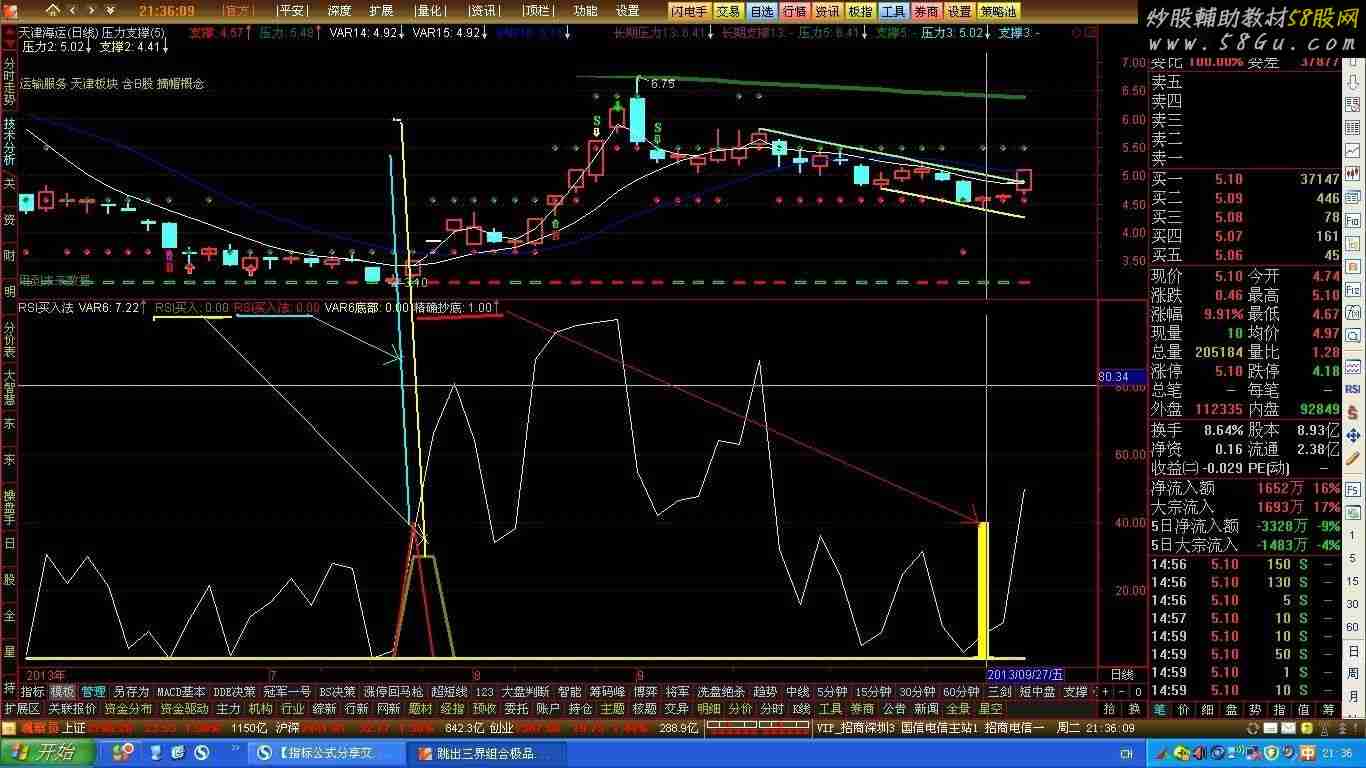The height and width of the screenshot is (768, 1366).
Task: Open the 扩展 menu
Action: (381, 11)
